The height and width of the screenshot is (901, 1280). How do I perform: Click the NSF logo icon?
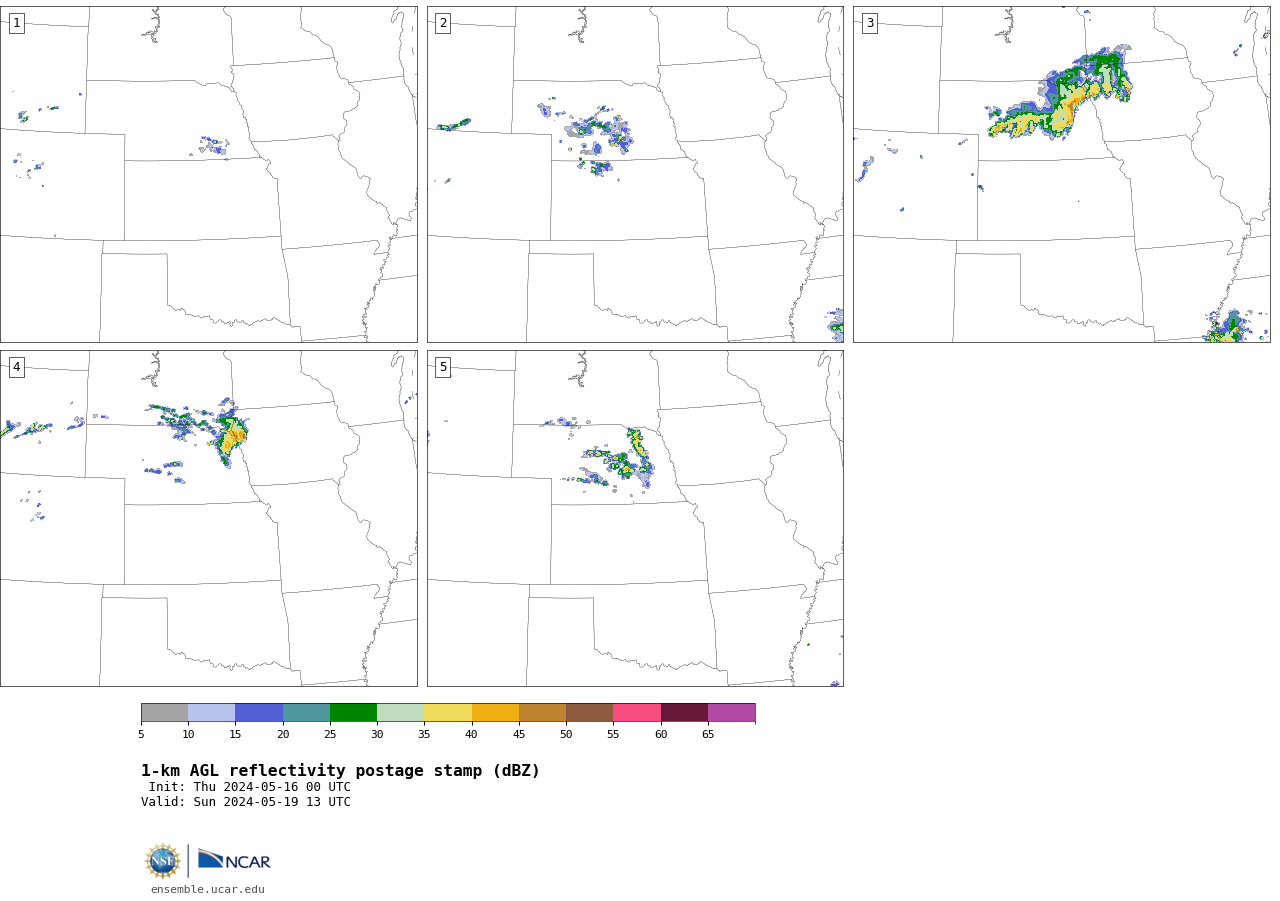163,861
